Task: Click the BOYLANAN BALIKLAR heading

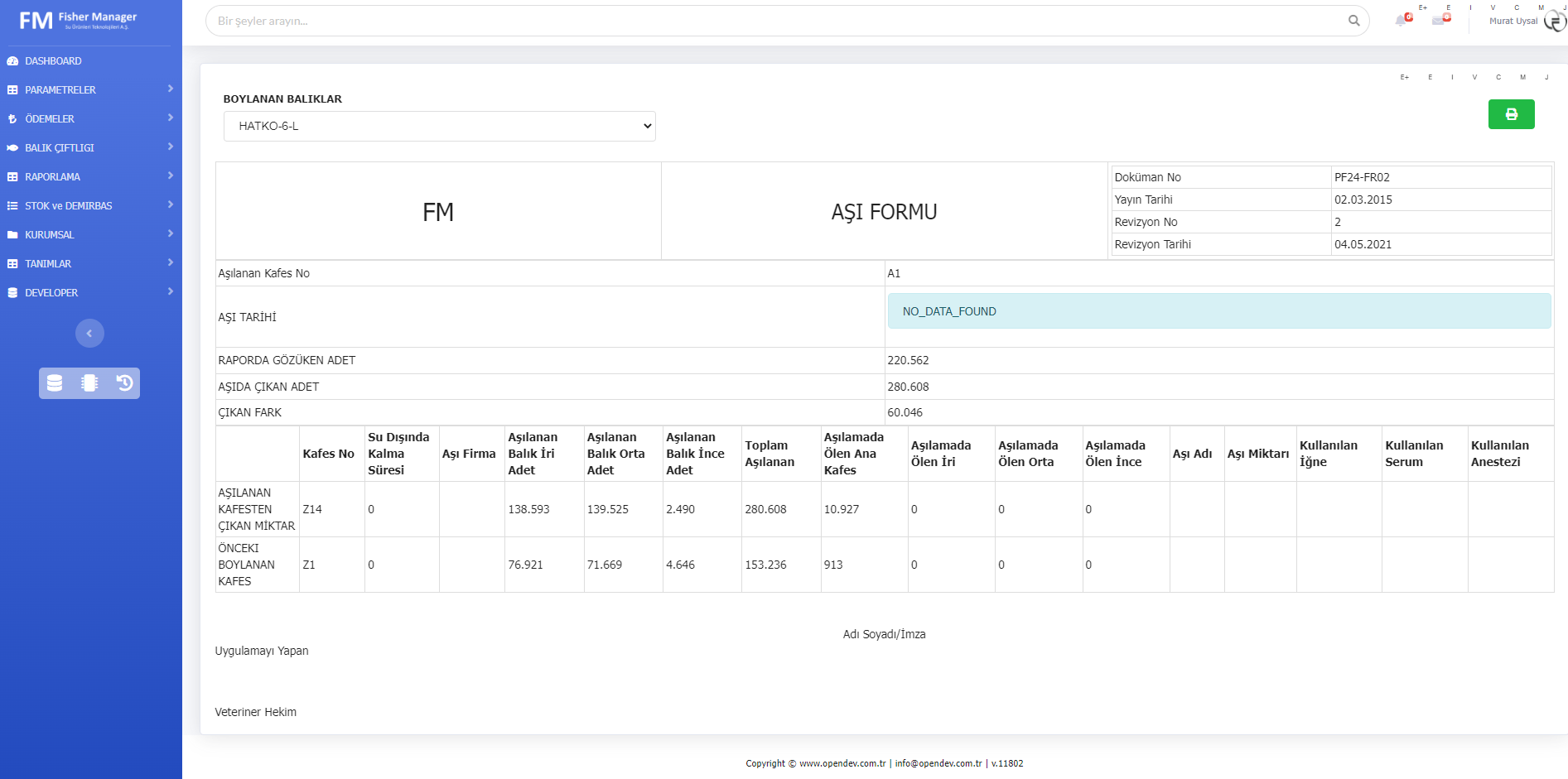Action: coord(282,99)
